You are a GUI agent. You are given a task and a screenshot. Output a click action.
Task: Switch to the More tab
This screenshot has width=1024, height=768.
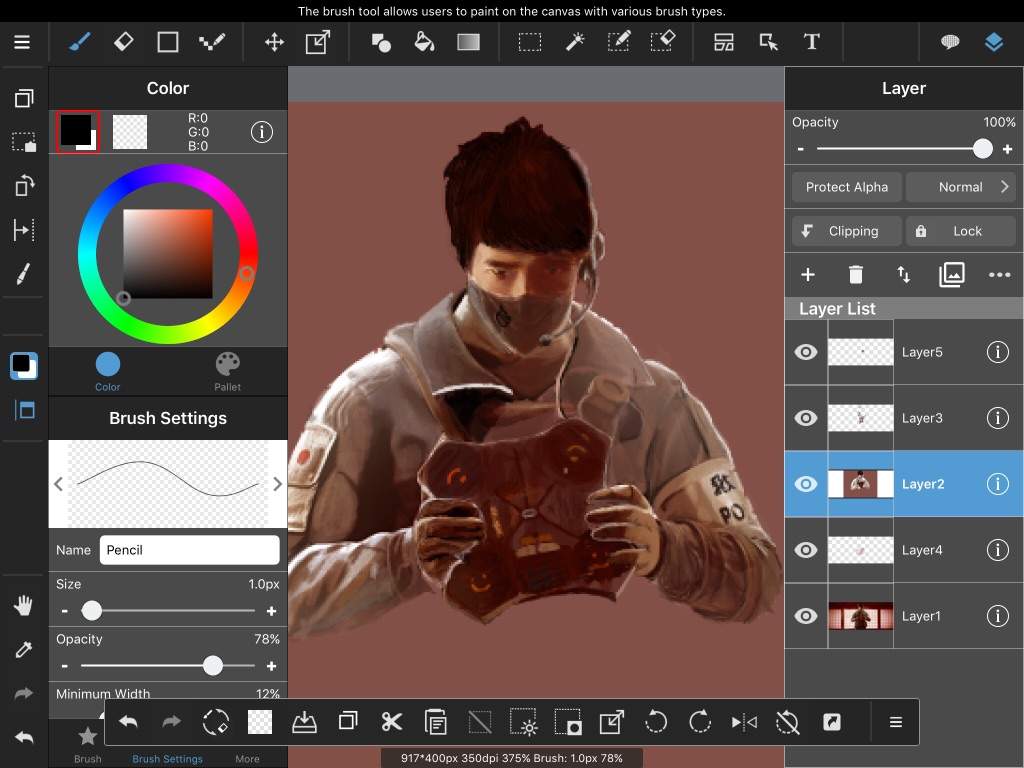tap(247, 759)
